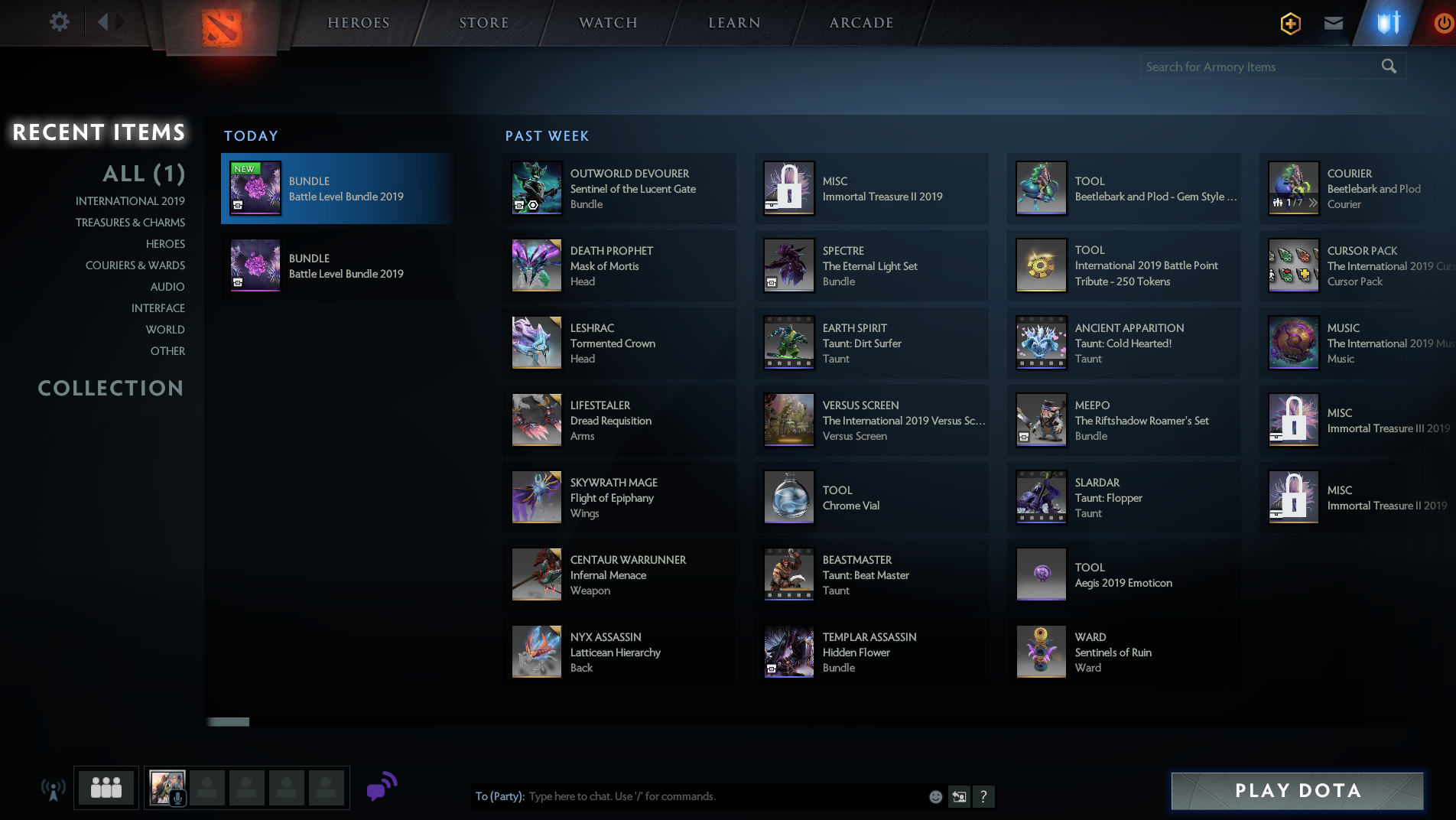Filter by Treasures & Charms

pyautogui.click(x=130, y=223)
